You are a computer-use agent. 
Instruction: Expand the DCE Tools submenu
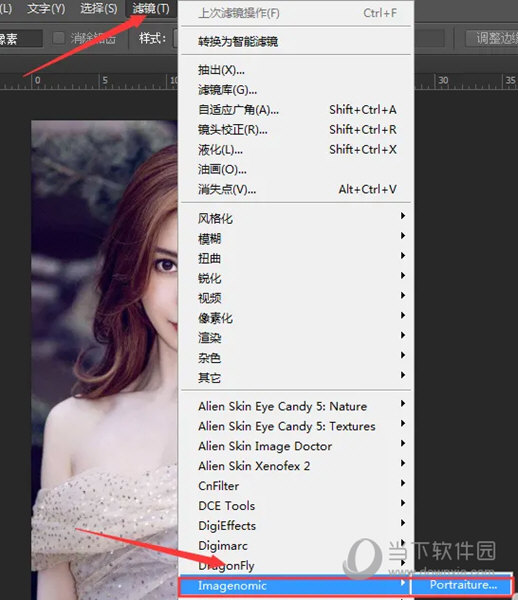(295, 505)
